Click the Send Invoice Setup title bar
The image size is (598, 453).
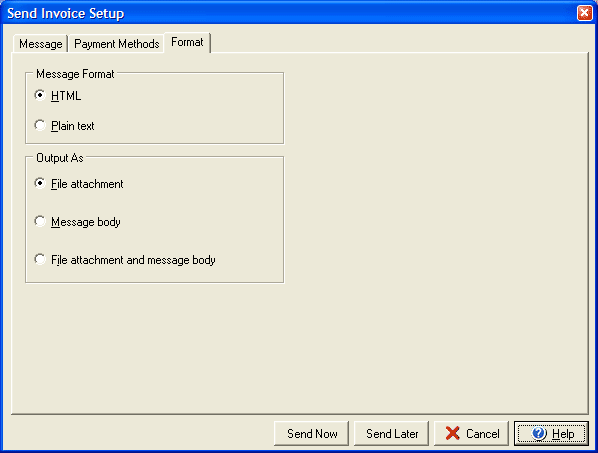[290, 13]
